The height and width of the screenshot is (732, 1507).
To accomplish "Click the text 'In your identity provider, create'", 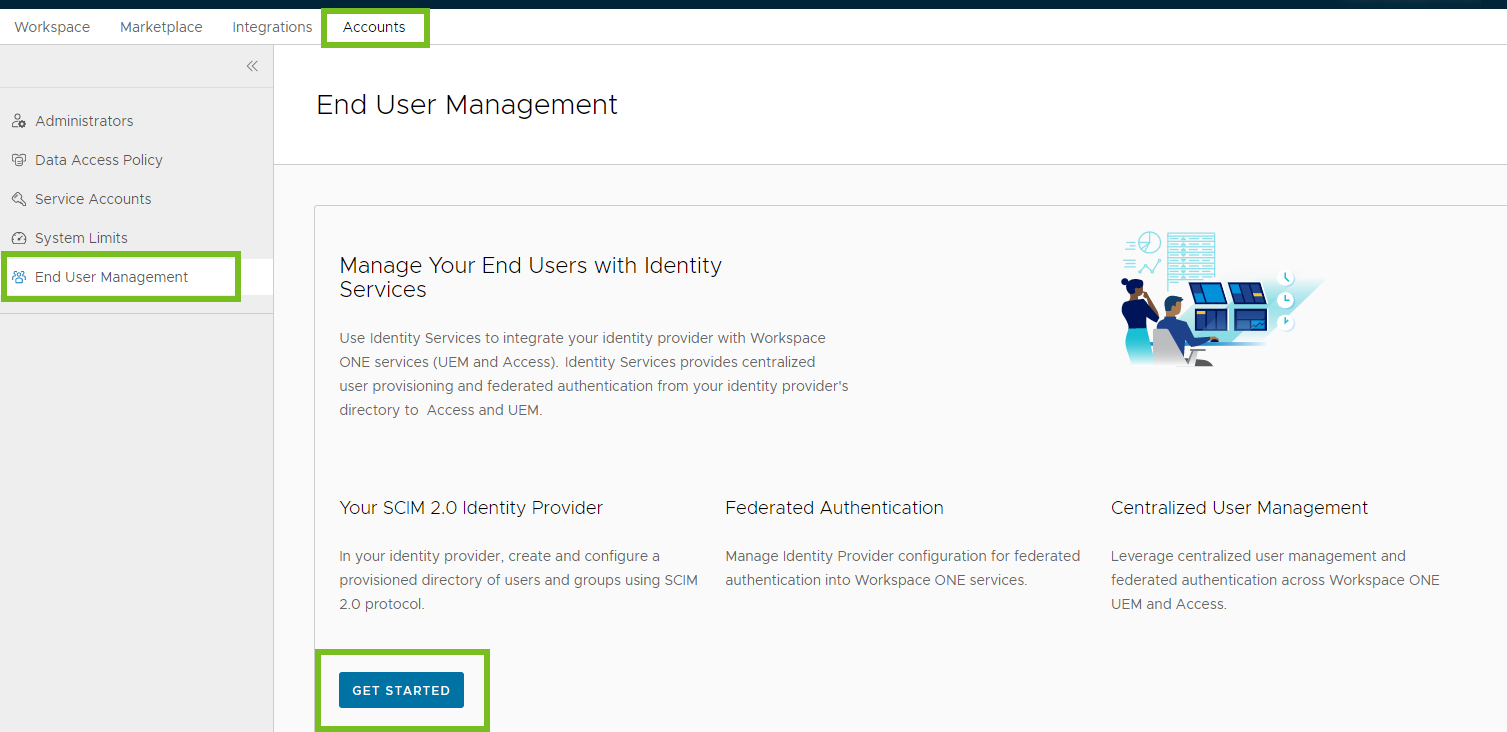I will tap(519, 580).
